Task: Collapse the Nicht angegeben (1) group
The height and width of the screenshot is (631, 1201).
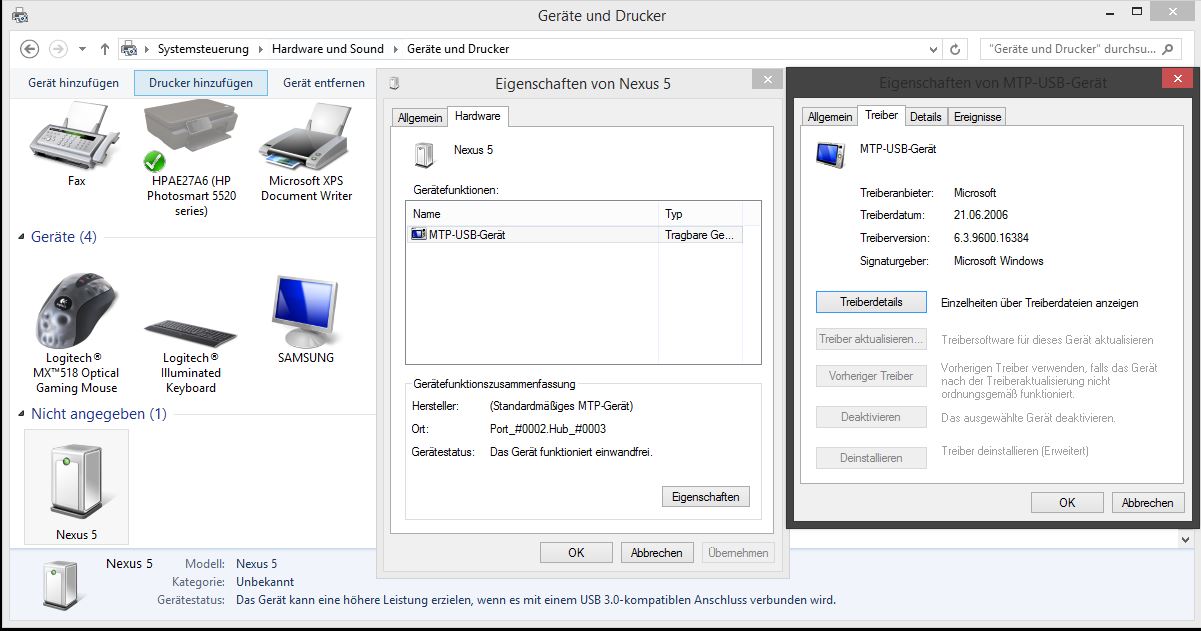Action: [x=22, y=414]
